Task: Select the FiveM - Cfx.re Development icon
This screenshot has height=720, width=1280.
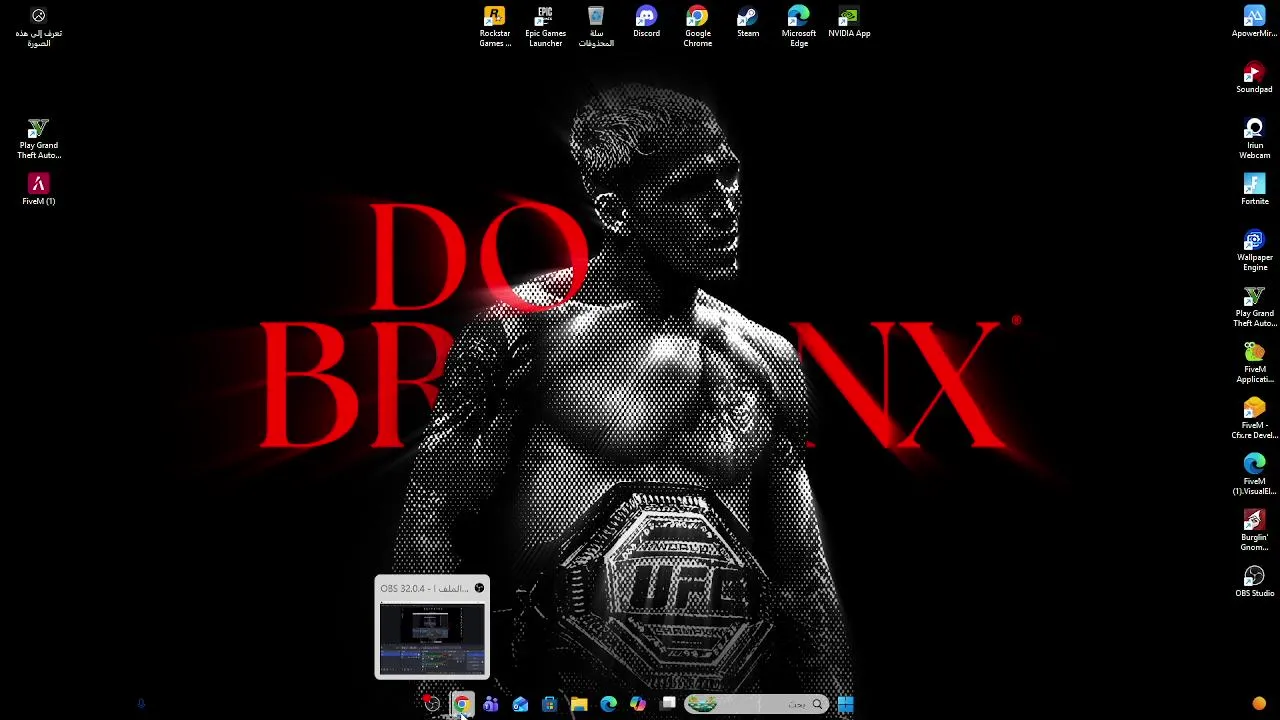Action: [x=1254, y=419]
